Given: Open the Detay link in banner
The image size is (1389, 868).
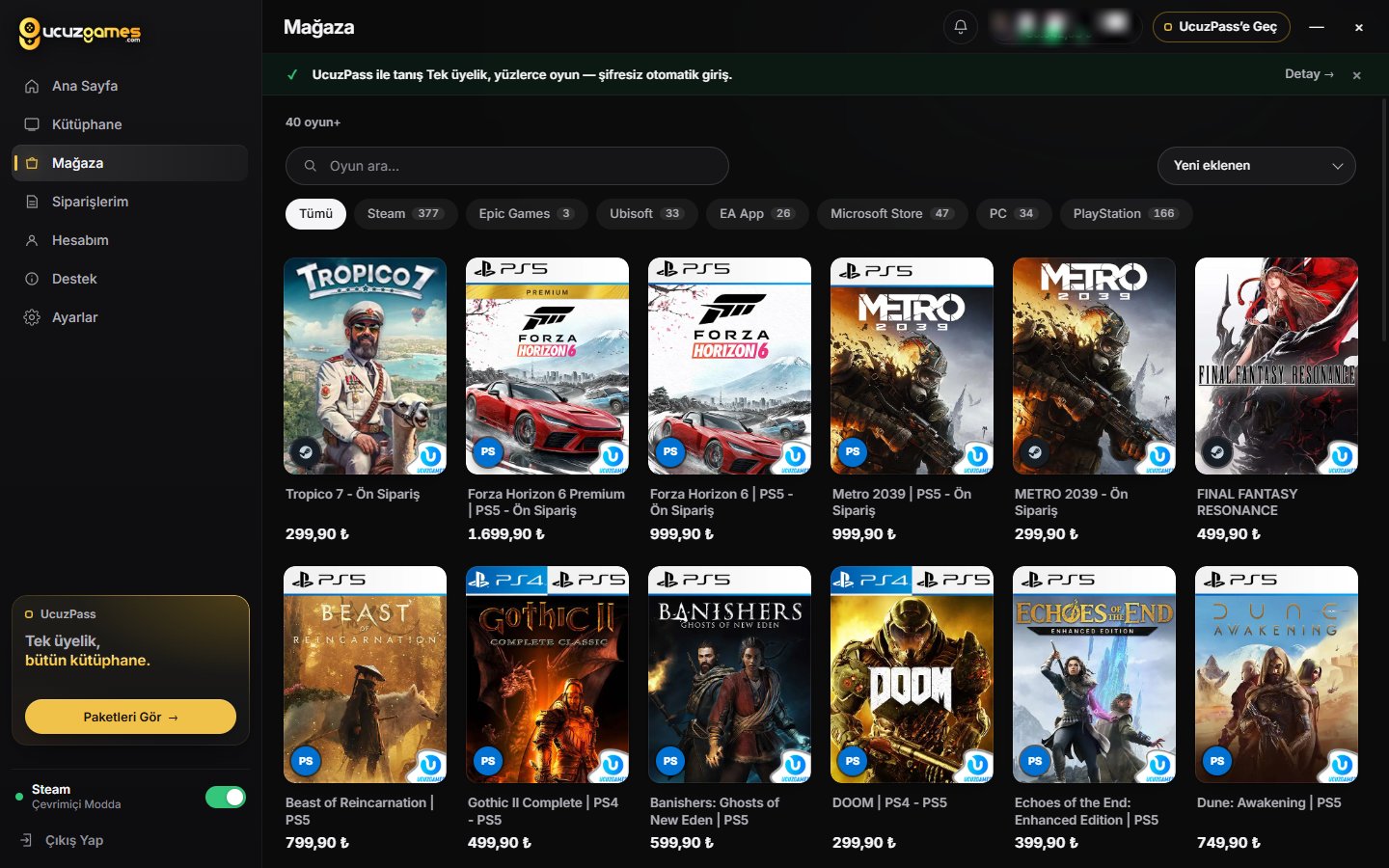Looking at the screenshot, I should pyautogui.click(x=1309, y=74).
